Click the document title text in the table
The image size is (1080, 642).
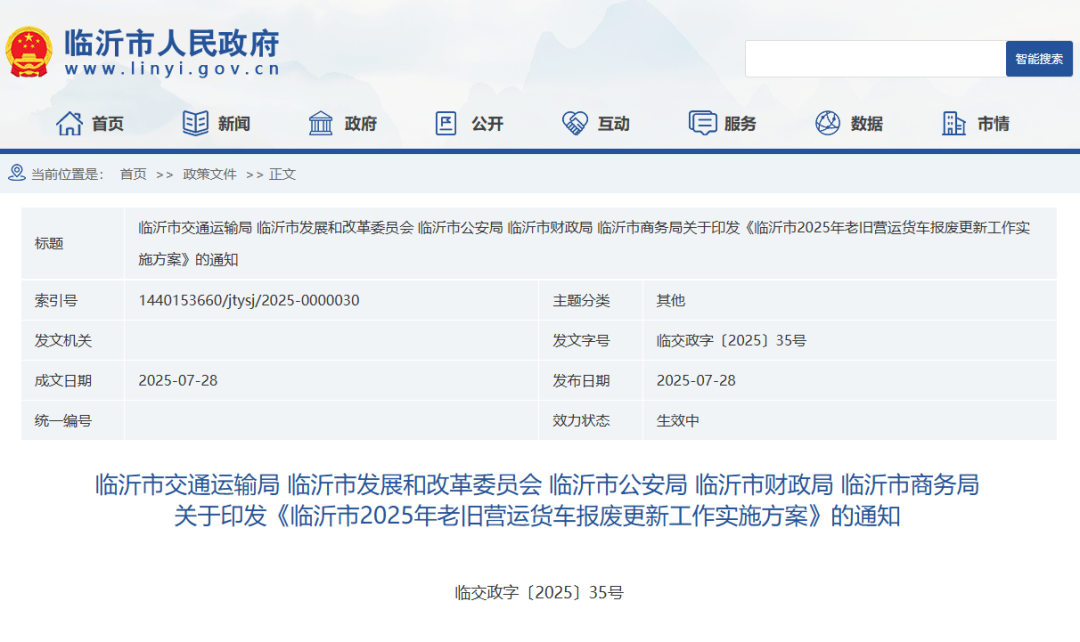point(584,243)
